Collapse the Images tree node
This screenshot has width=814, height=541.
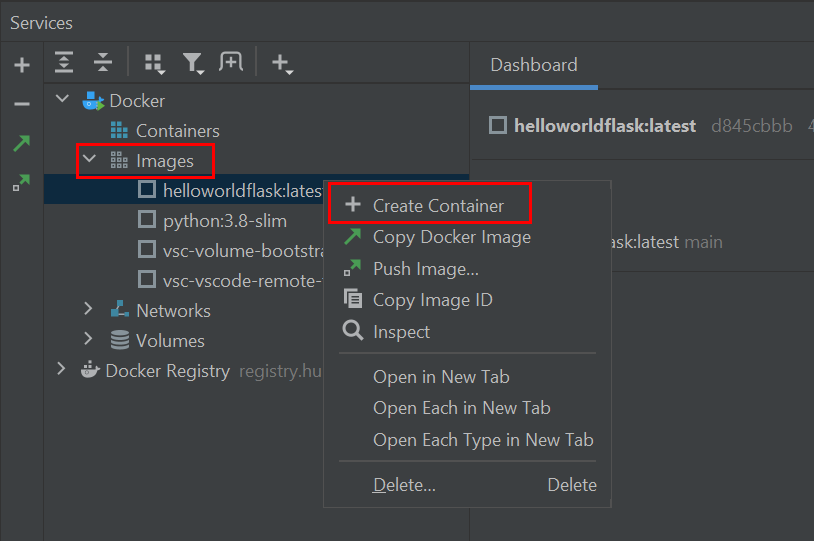pos(89,159)
